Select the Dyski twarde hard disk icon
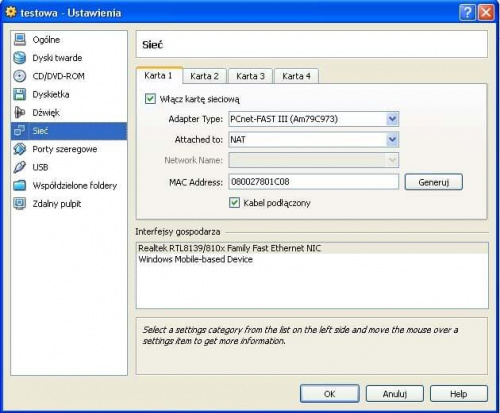Viewport: 500px width, 413px height. point(20,58)
